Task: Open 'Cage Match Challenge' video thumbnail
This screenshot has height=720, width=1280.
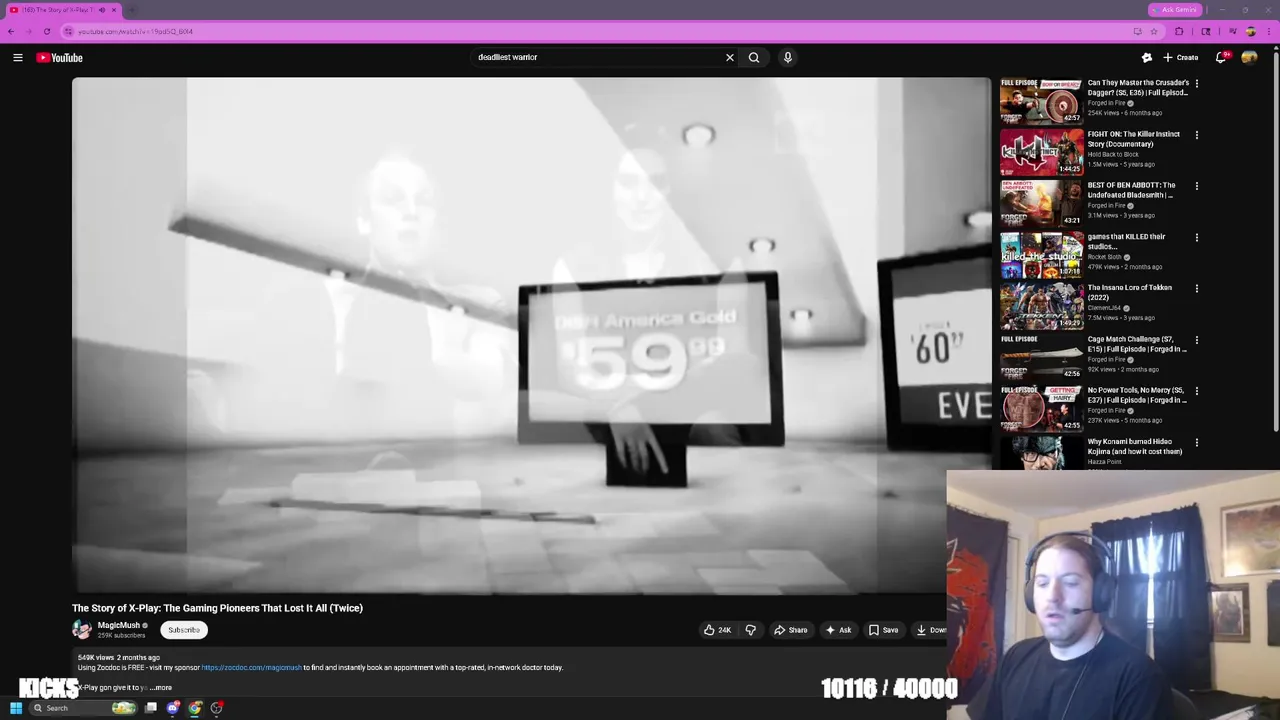Action: (1041, 357)
